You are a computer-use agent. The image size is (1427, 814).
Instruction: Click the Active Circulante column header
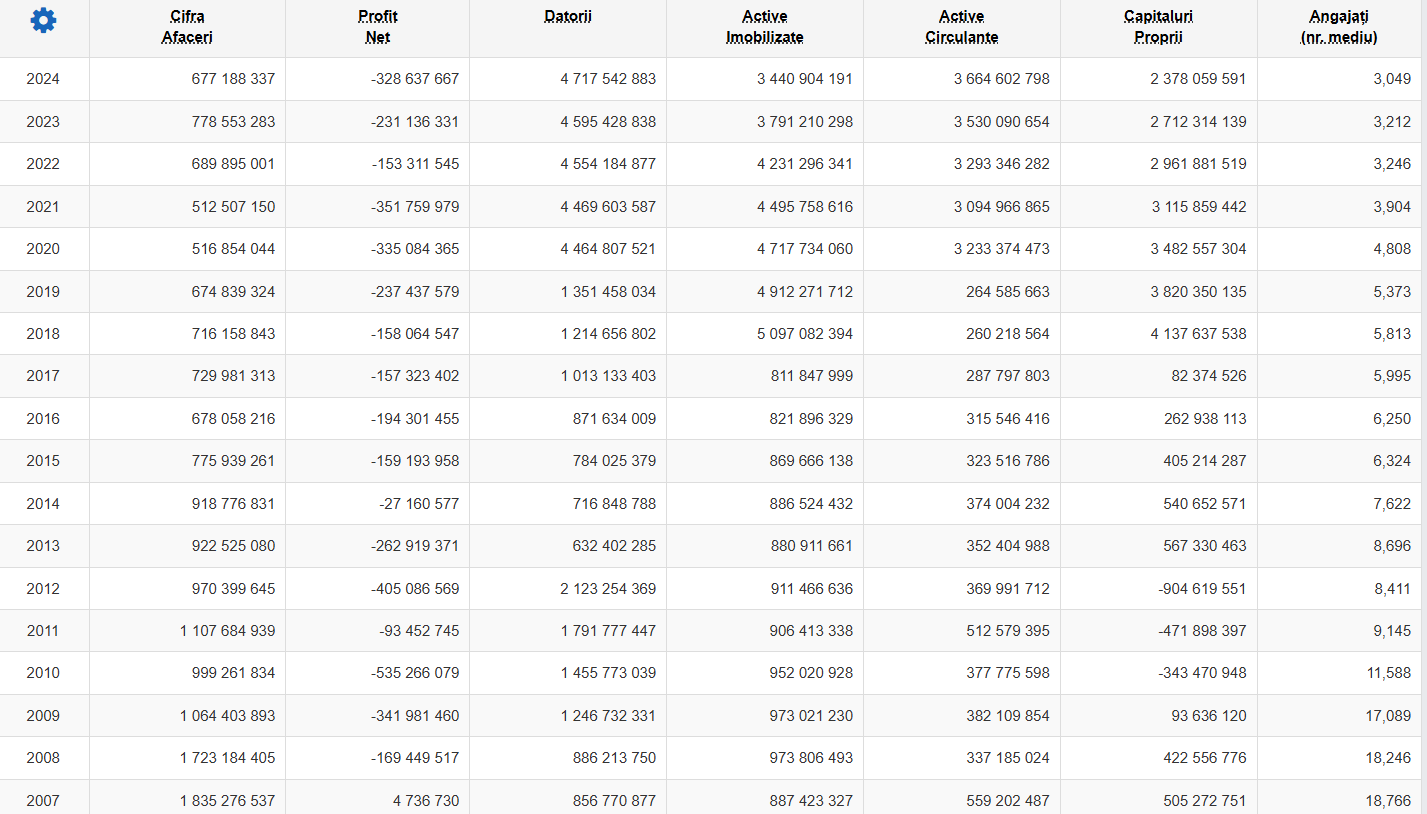[962, 27]
